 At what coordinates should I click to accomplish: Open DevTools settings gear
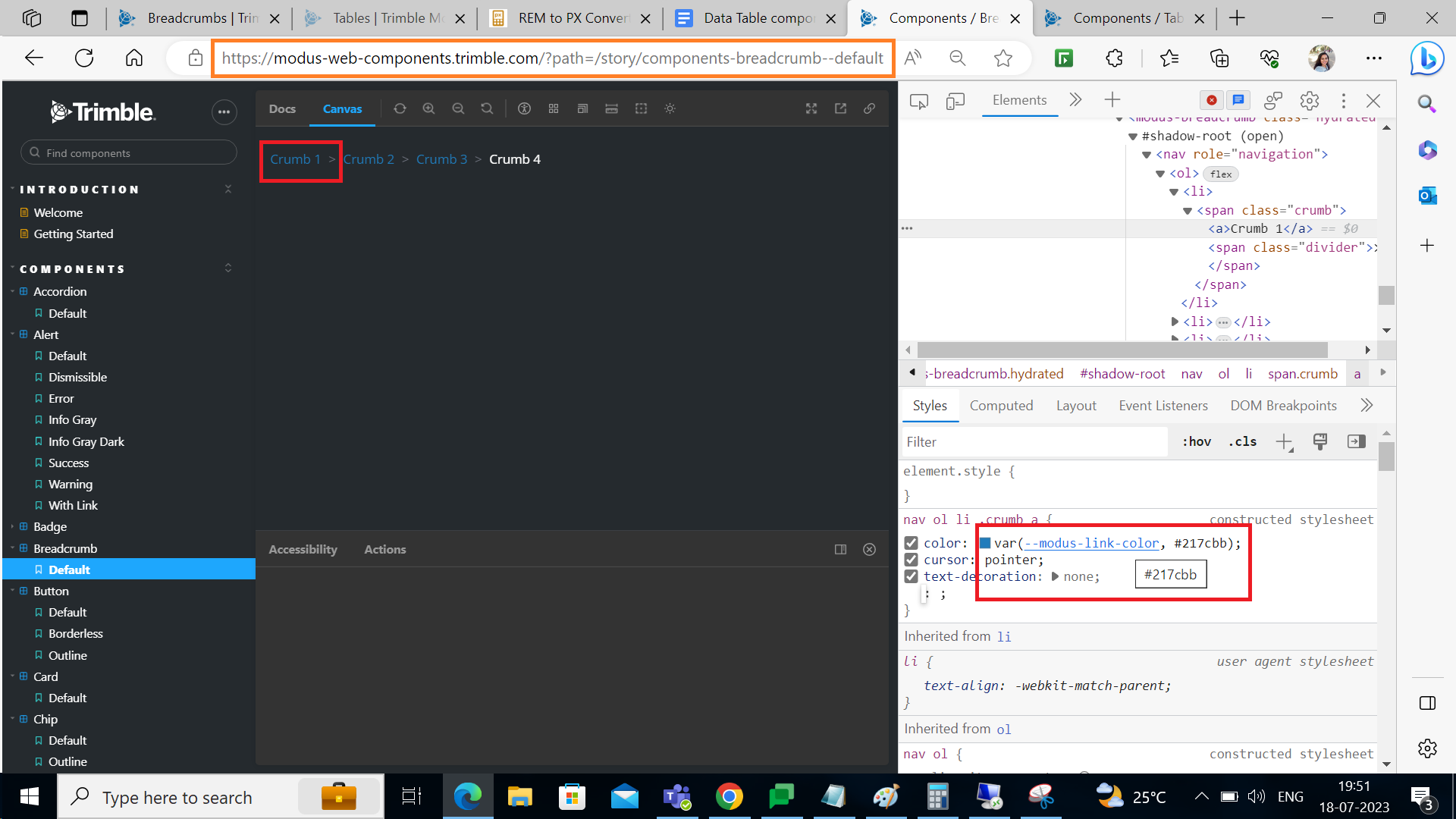1309,100
